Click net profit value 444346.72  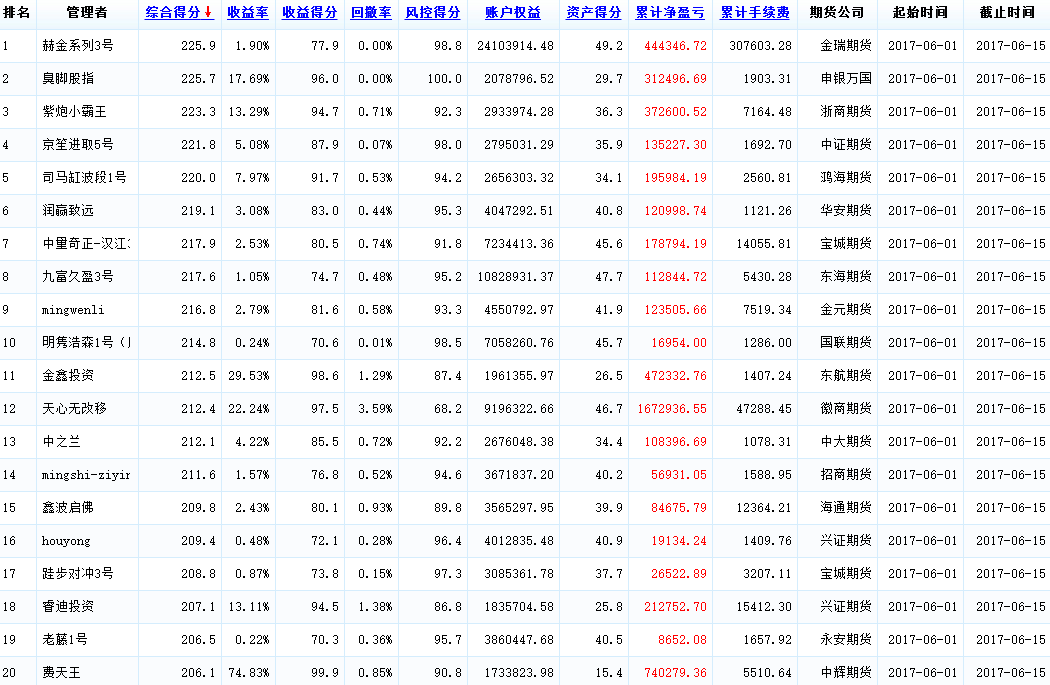click(675, 46)
